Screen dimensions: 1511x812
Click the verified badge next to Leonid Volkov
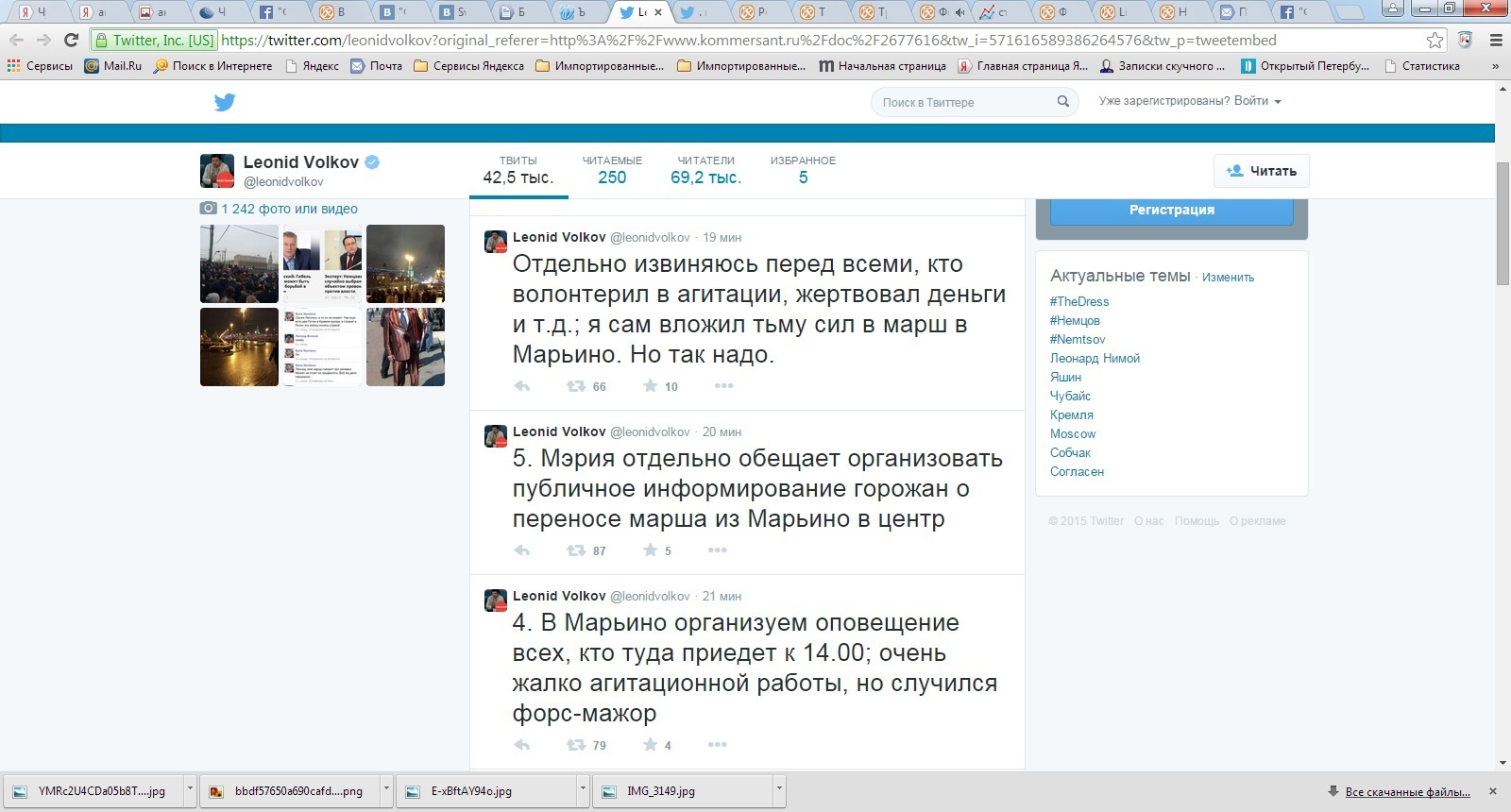coord(372,161)
